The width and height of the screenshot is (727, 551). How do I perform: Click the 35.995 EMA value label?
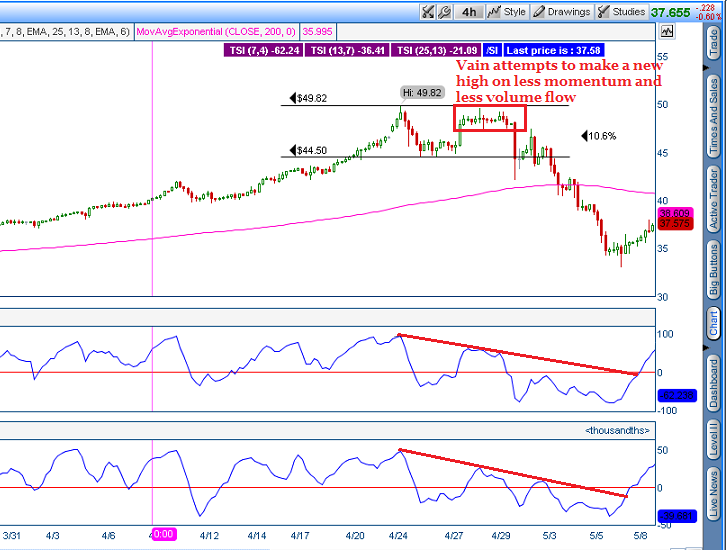coord(318,32)
